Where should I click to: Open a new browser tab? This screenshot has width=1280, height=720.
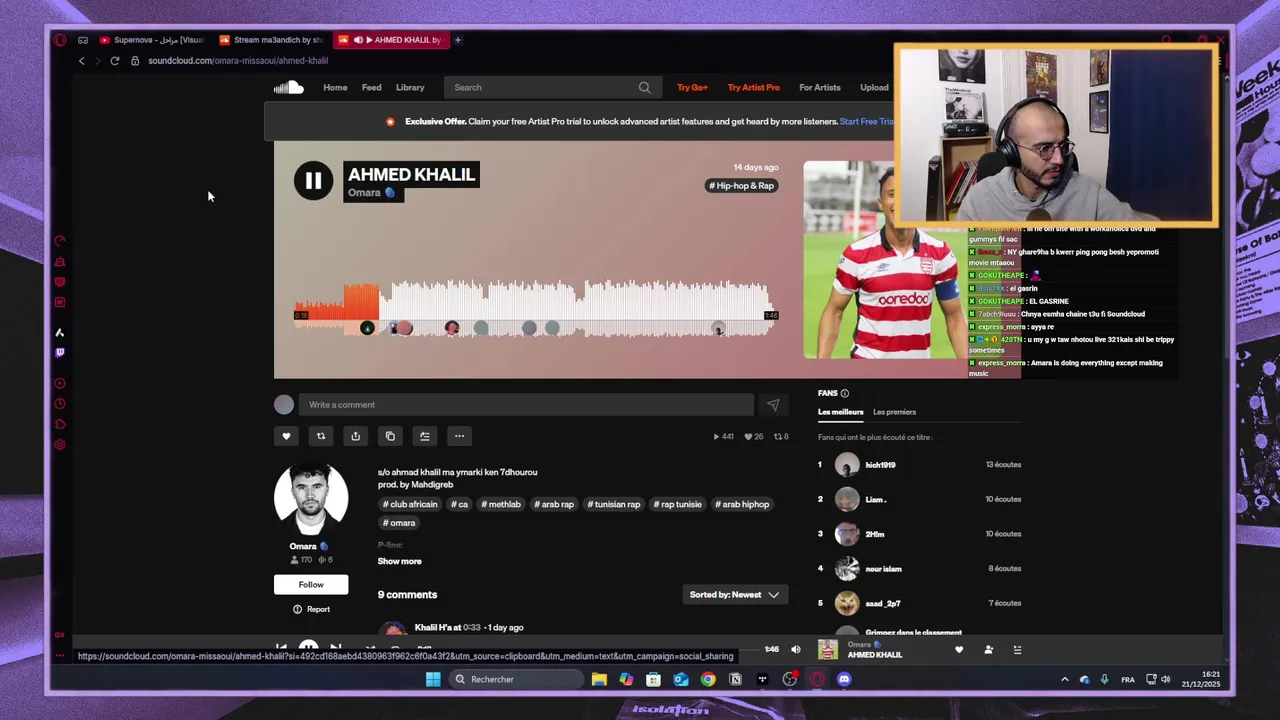point(458,40)
